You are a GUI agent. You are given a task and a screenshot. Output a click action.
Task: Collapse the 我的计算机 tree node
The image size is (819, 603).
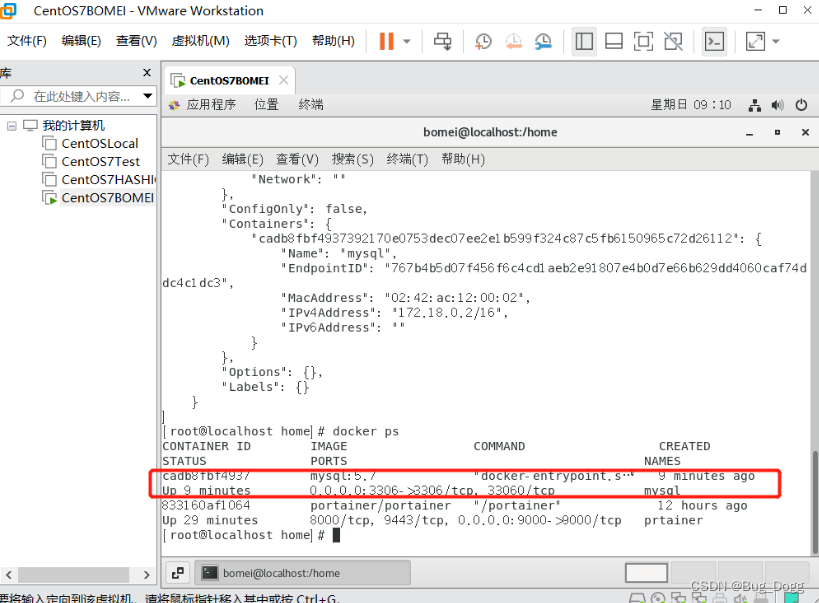coord(11,126)
